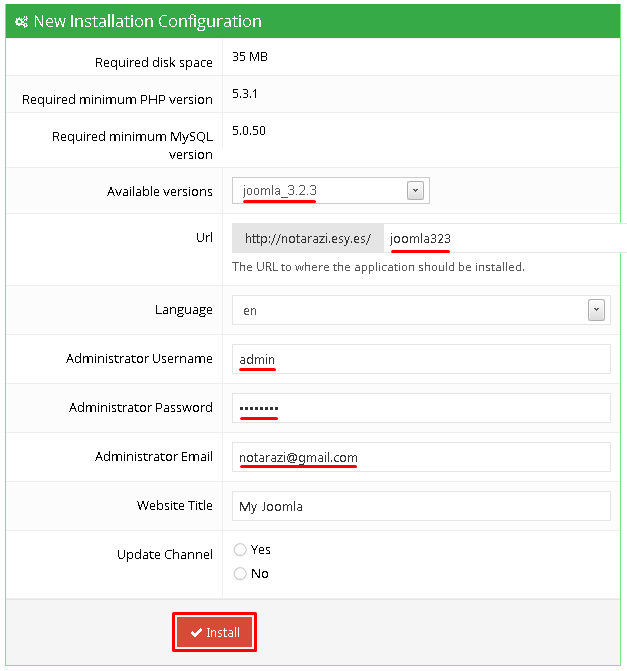Open the Available versions dropdown arrow

(x=415, y=190)
